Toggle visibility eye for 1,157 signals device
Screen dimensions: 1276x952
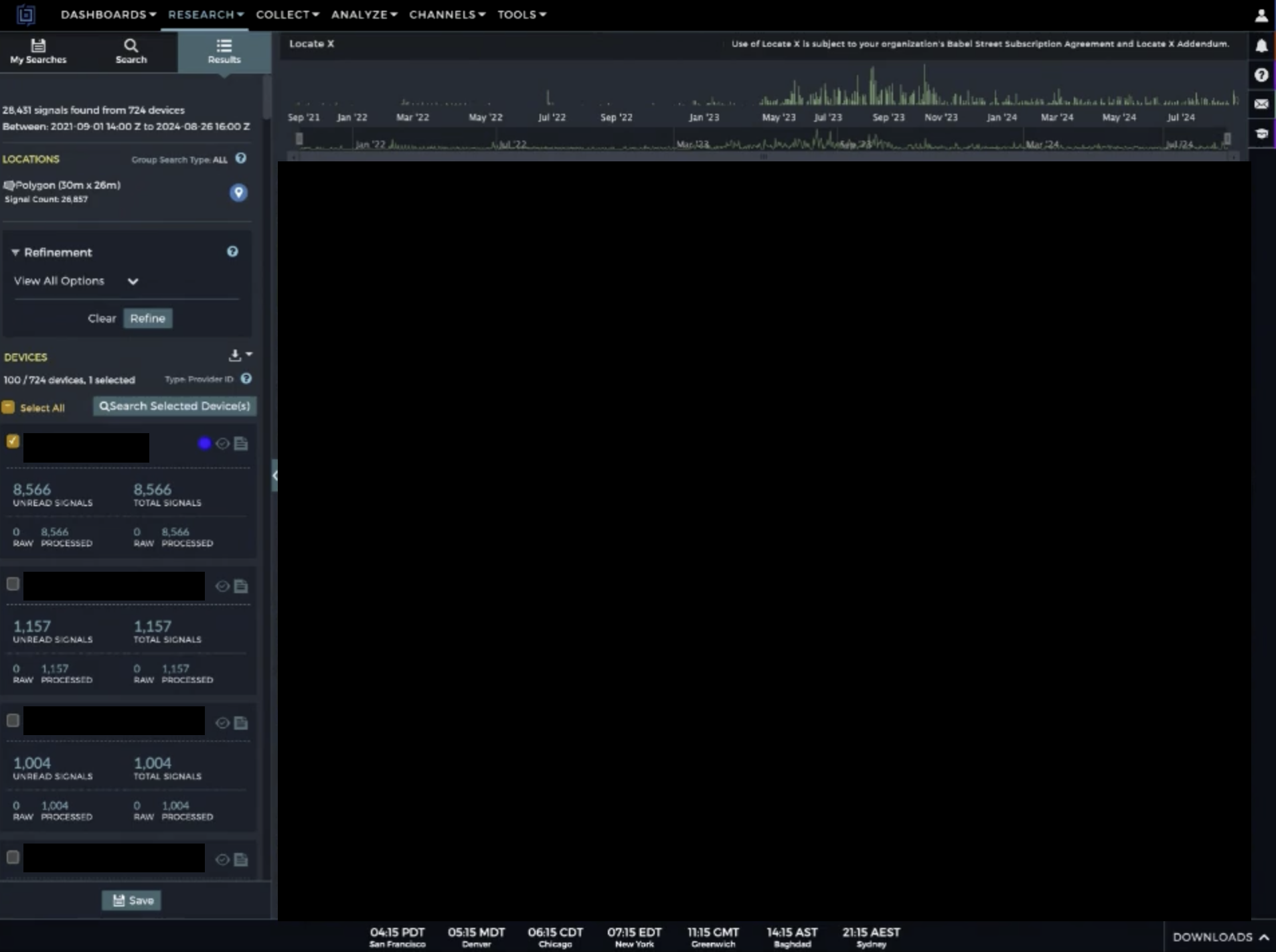(222, 586)
